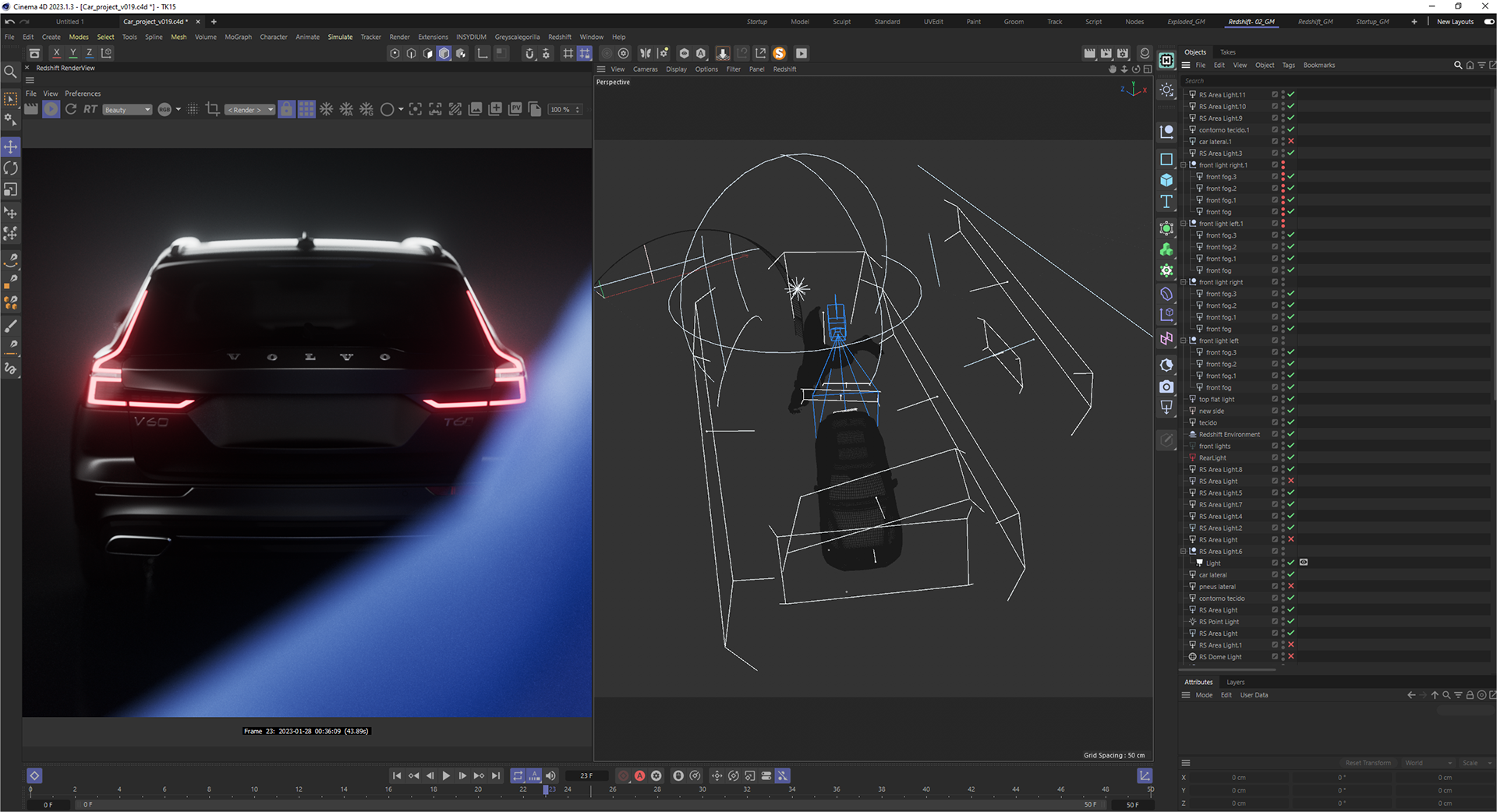Click the Bookmarks menu in Object Manager
This screenshot has height=812, width=1497.
click(x=1319, y=65)
